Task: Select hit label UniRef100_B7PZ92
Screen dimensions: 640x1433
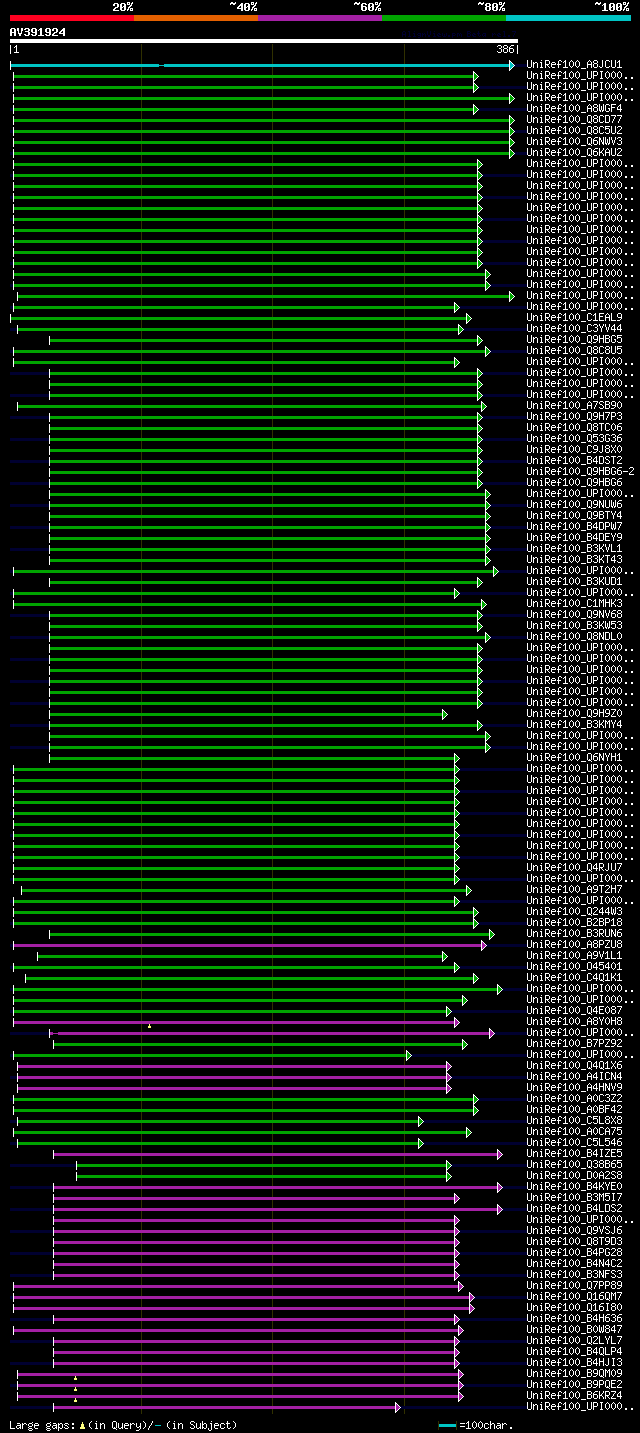Action: coord(575,1044)
